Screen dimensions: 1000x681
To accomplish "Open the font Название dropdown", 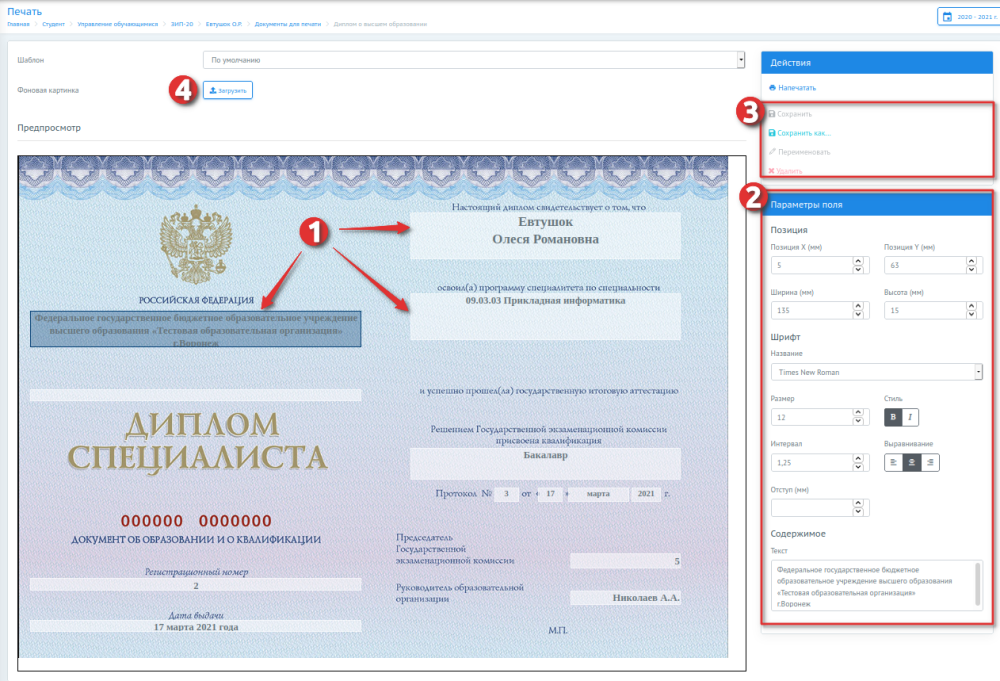I will click(876, 372).
